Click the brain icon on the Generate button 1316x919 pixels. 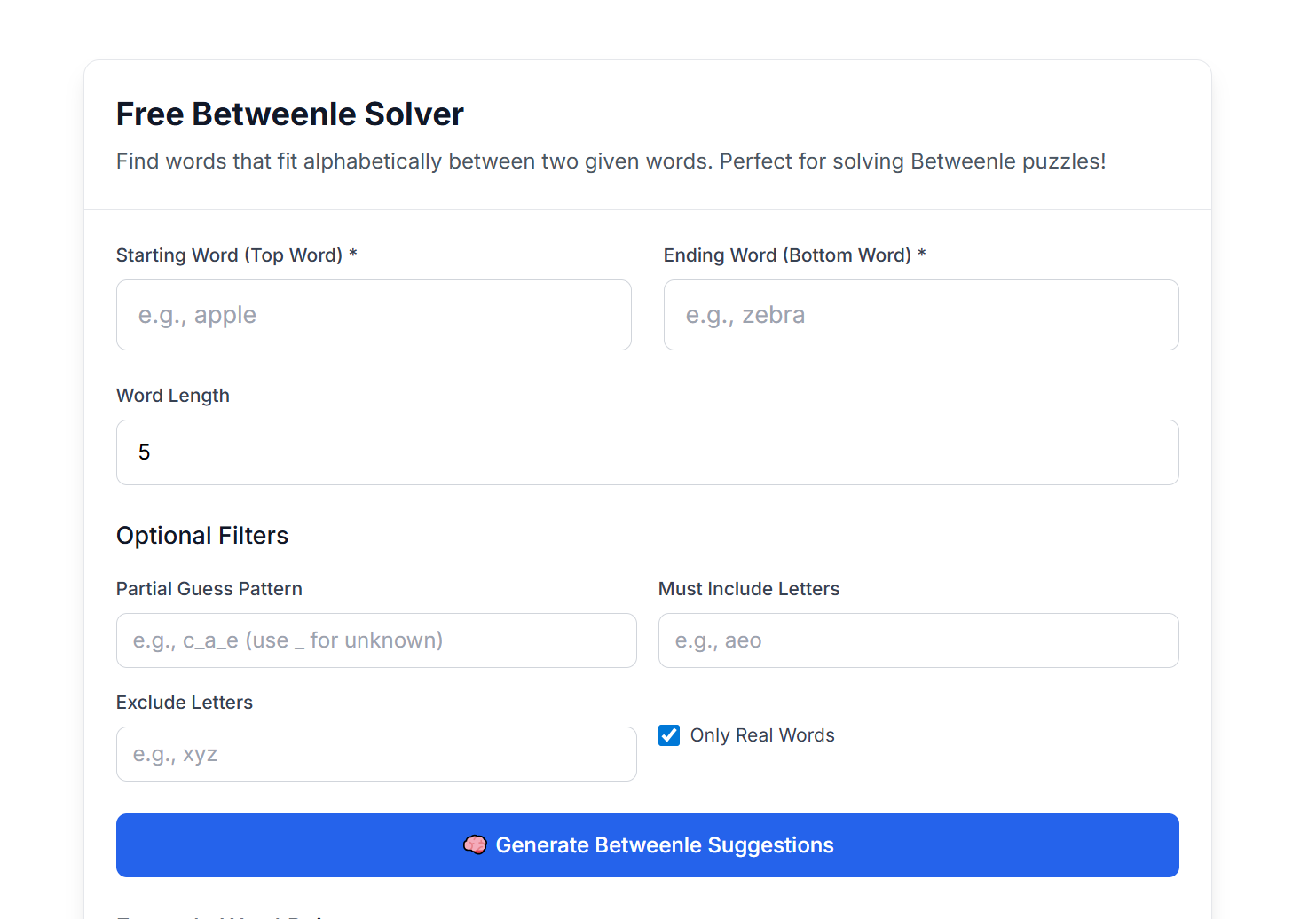point(476,844)
